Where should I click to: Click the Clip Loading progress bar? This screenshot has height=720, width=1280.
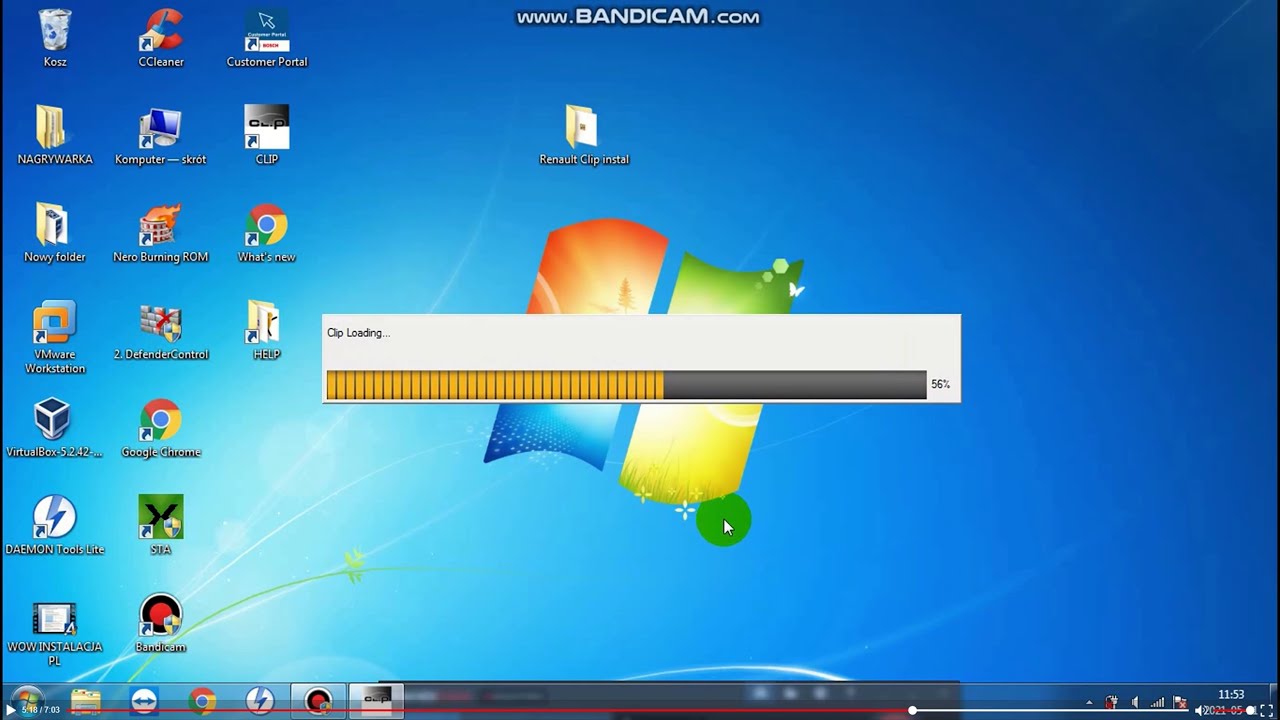(x=627, y=385)
